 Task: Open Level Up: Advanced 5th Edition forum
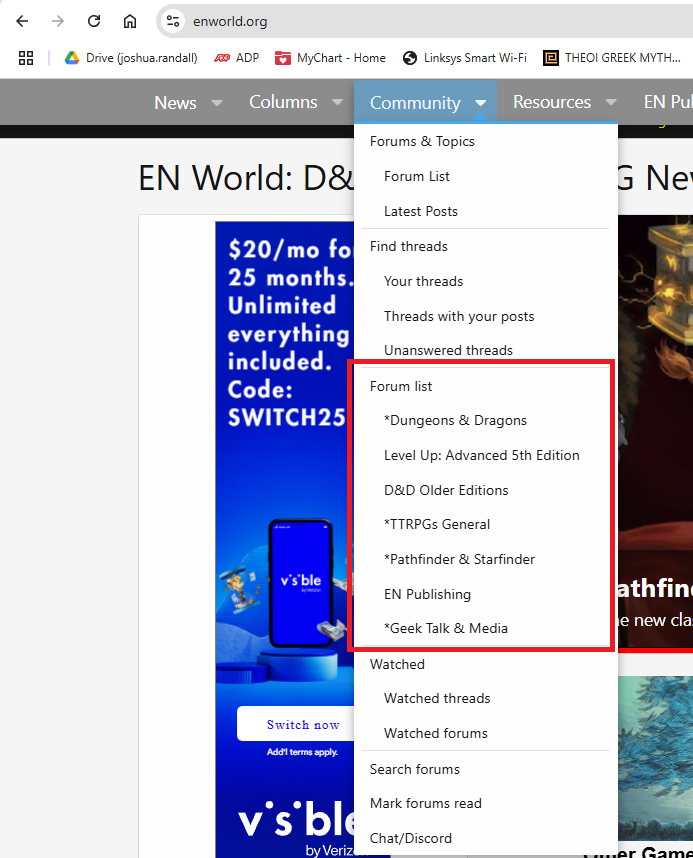click(482, 455)
